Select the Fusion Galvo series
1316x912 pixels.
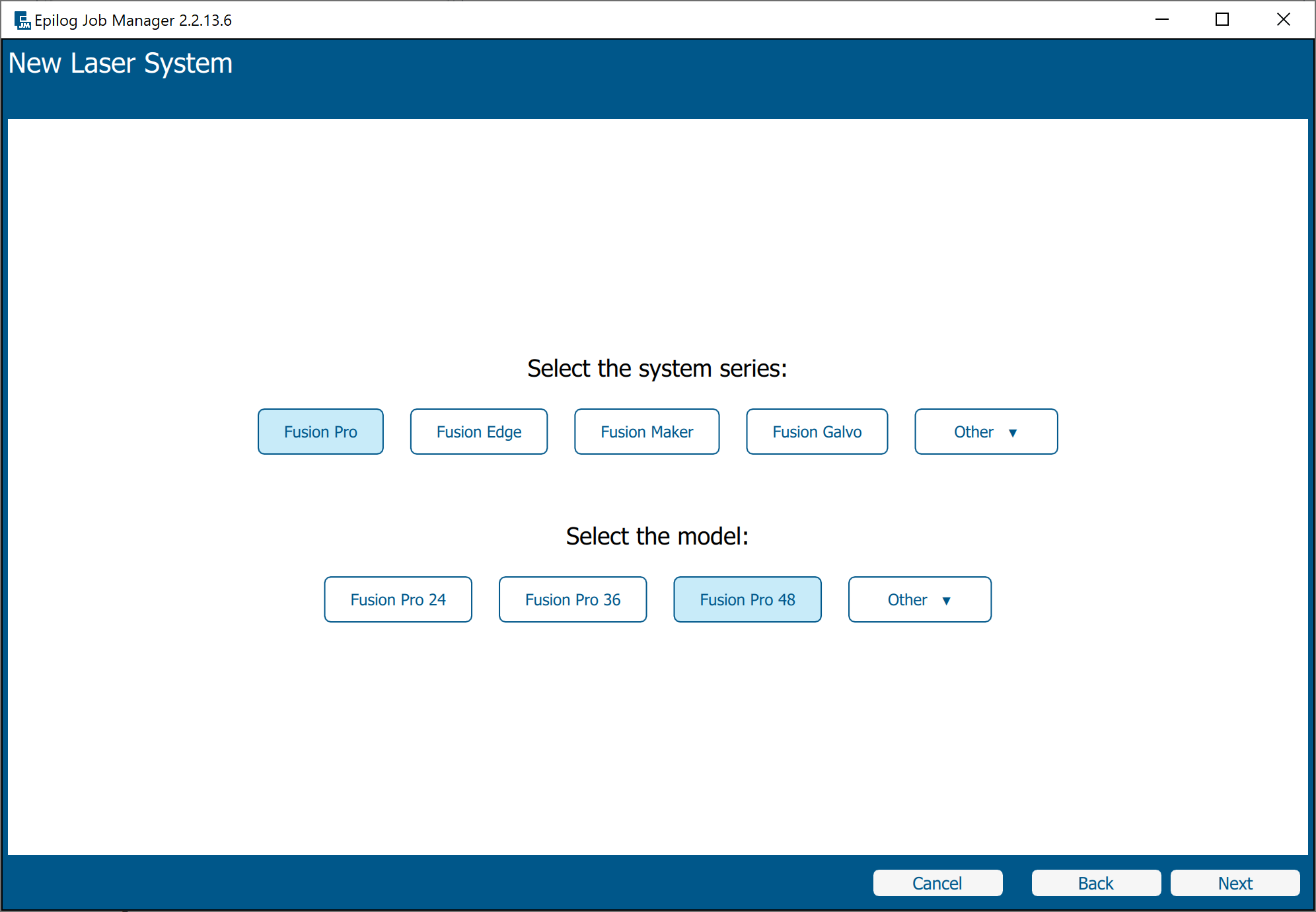coord(817,432)
